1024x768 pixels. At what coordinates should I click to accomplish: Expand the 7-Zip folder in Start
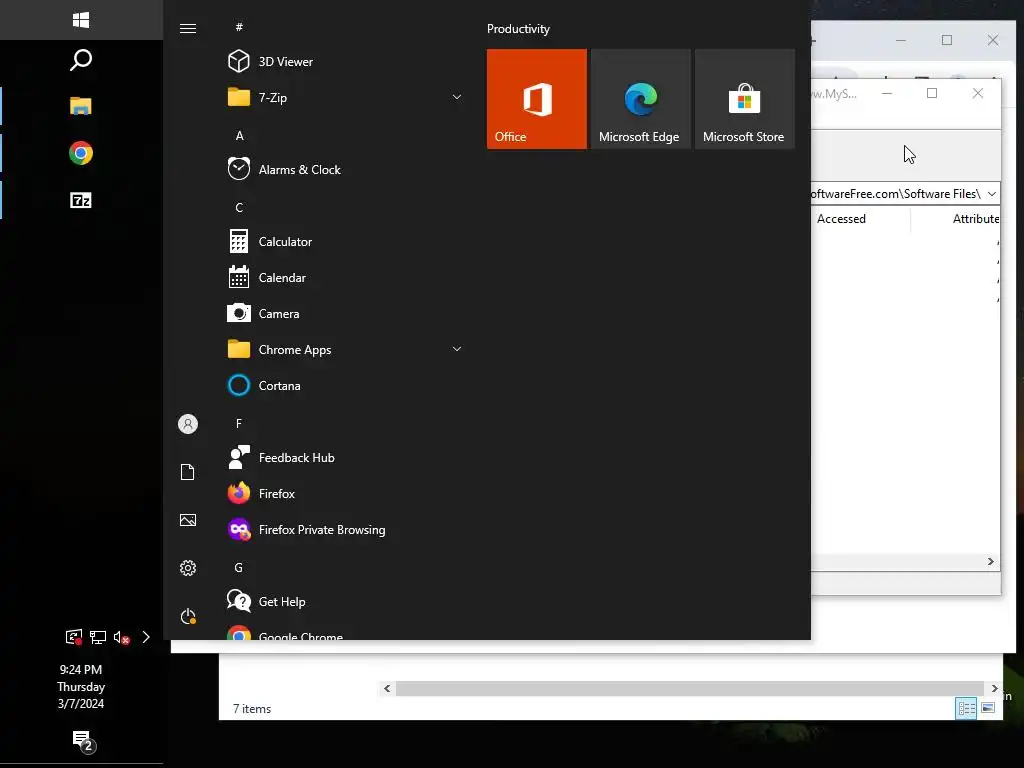(344, 97)
